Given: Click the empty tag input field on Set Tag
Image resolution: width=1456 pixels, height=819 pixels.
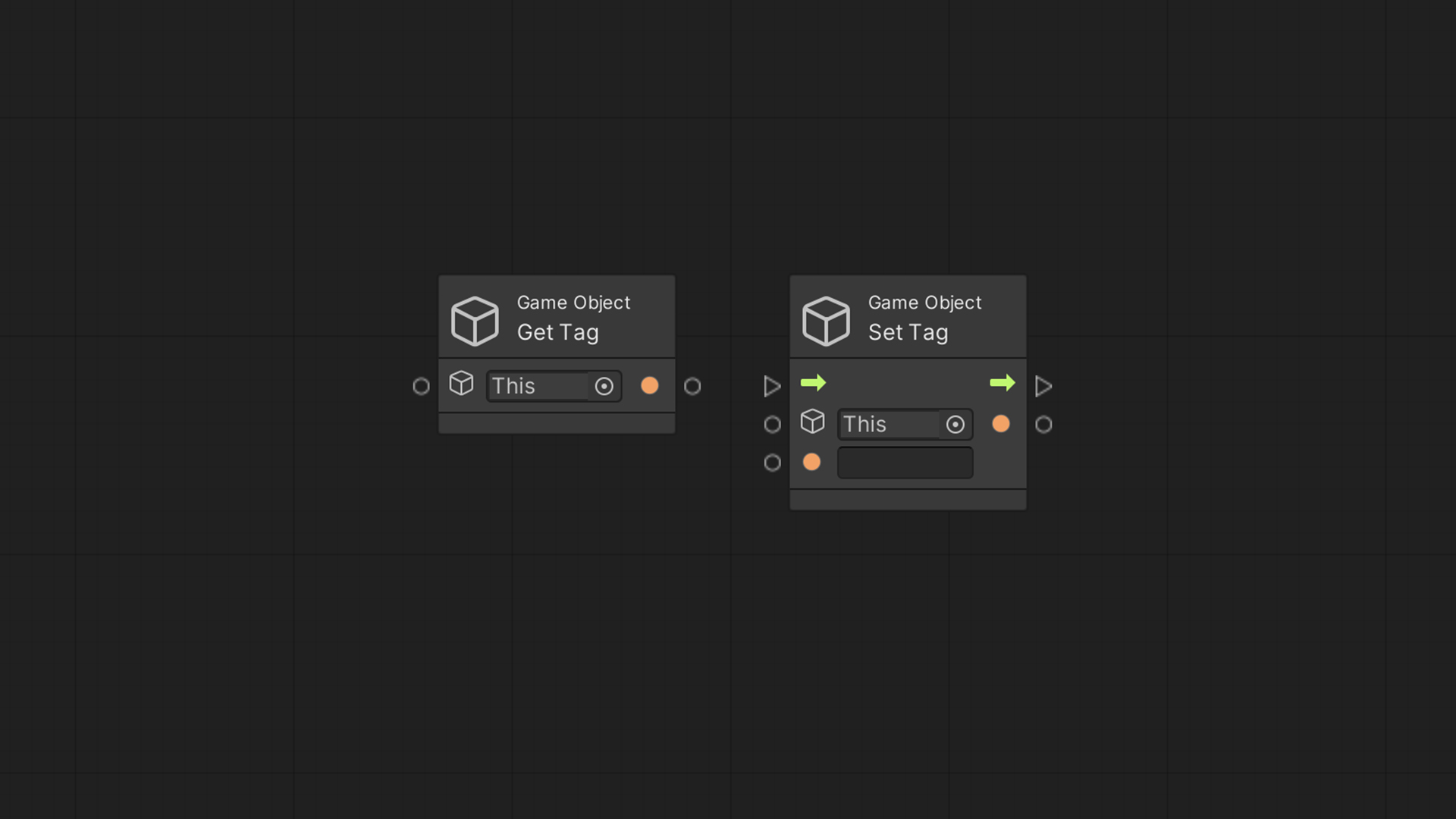Looking at the screenshot, I should point(904,461).
